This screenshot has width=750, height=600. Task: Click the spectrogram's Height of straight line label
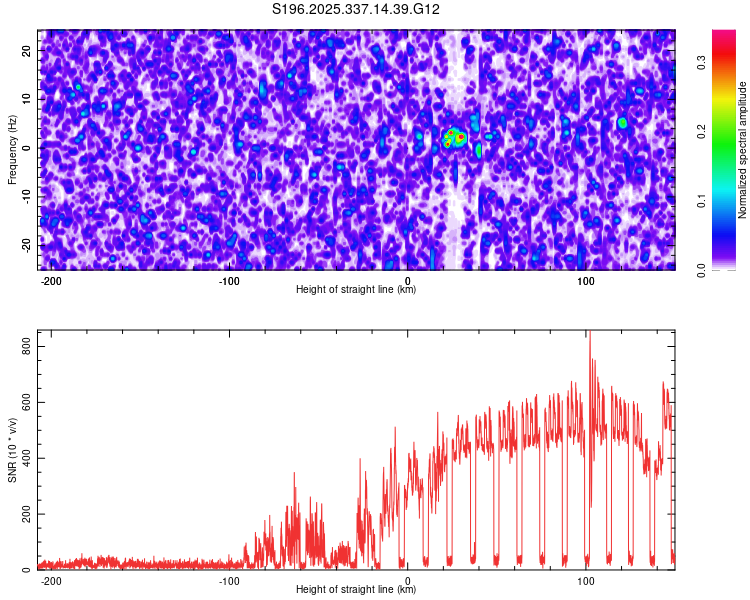(356, 289)
